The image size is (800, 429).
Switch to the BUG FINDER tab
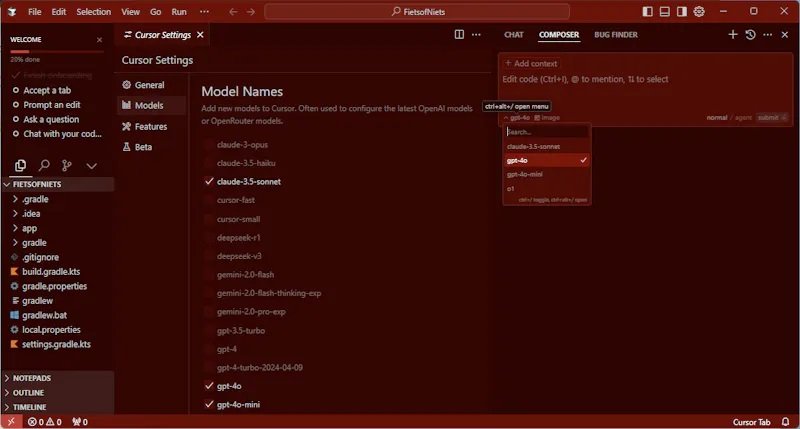616,35
